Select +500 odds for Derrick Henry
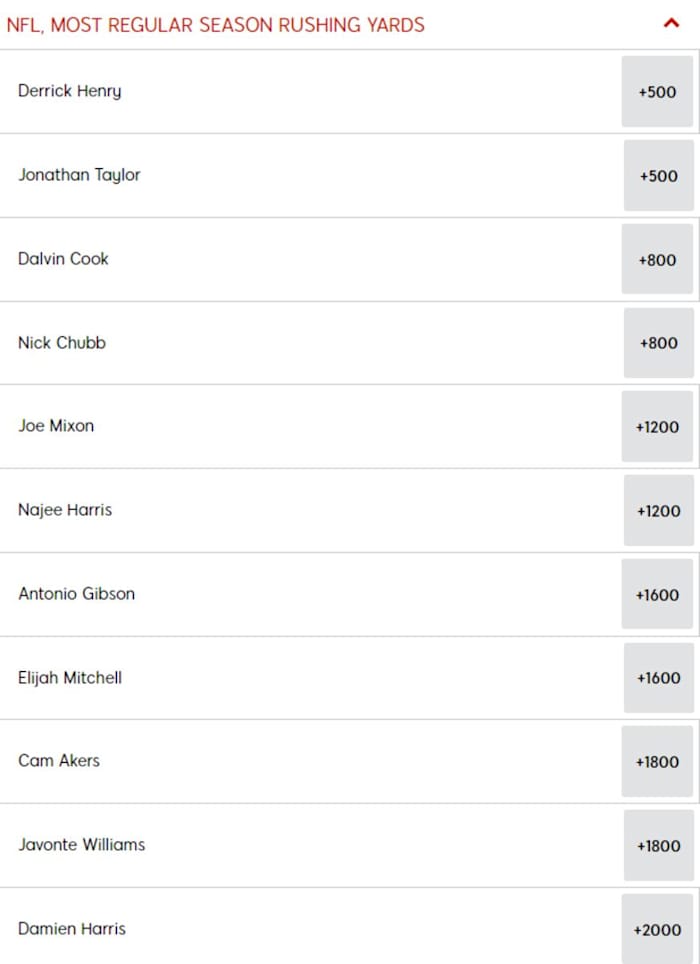The image size is (700, 964). point(658,91)
